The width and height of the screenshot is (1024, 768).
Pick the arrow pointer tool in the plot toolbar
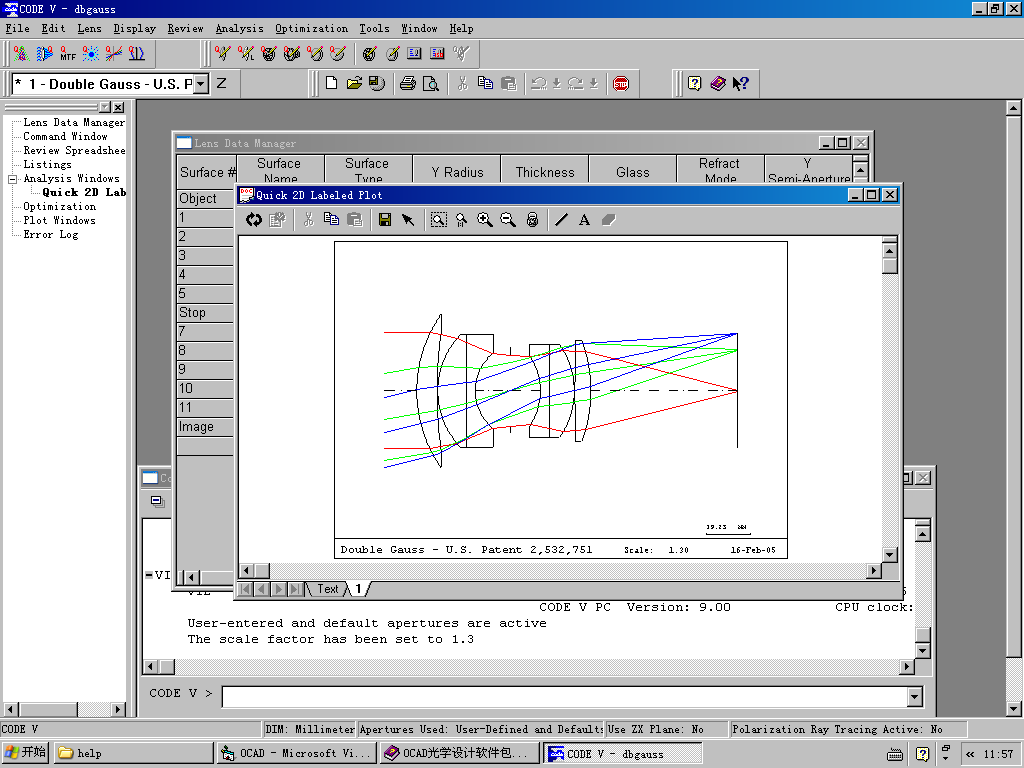[408, 220]
